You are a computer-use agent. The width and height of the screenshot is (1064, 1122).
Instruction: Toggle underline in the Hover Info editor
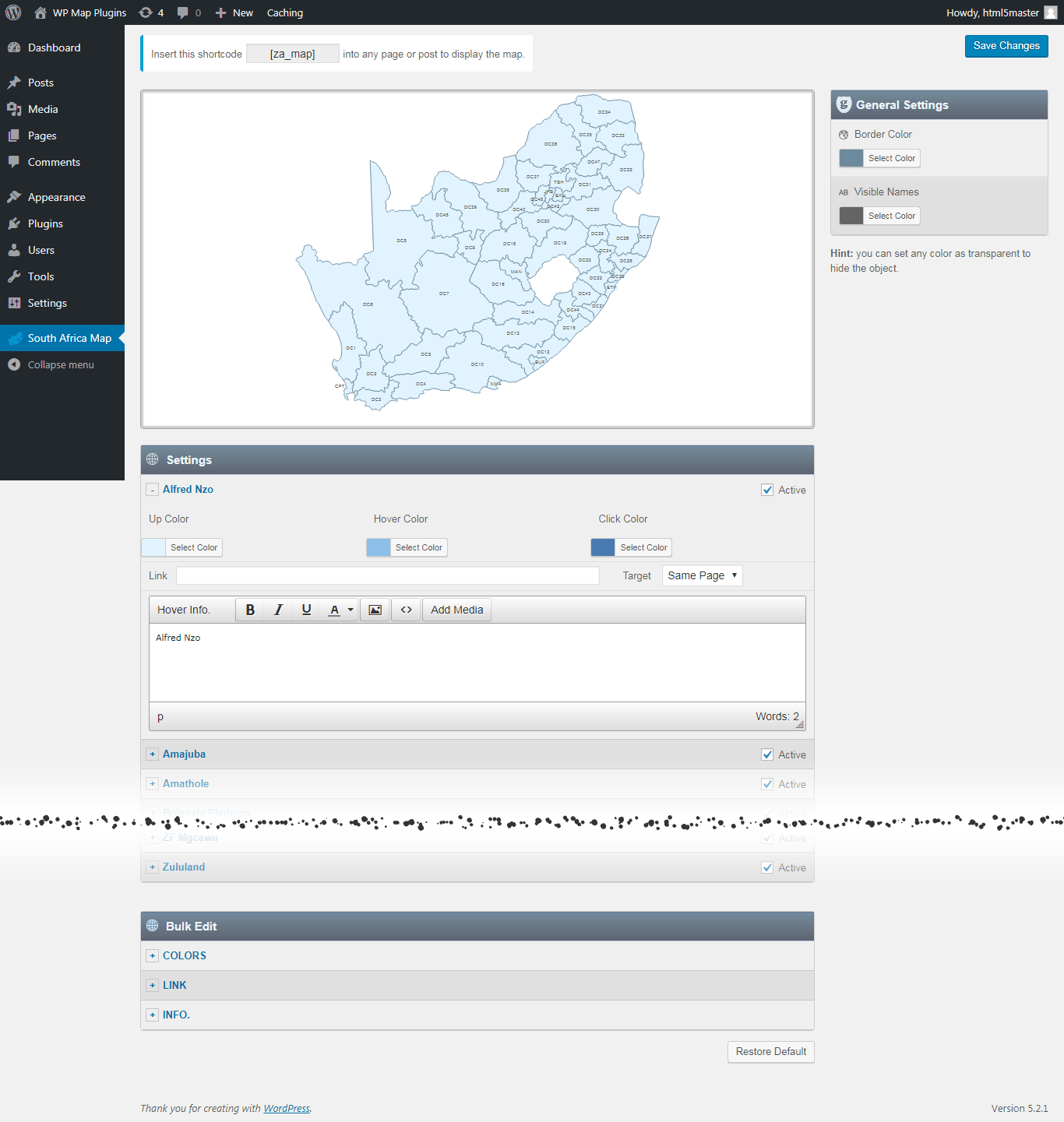coord(306,610)
